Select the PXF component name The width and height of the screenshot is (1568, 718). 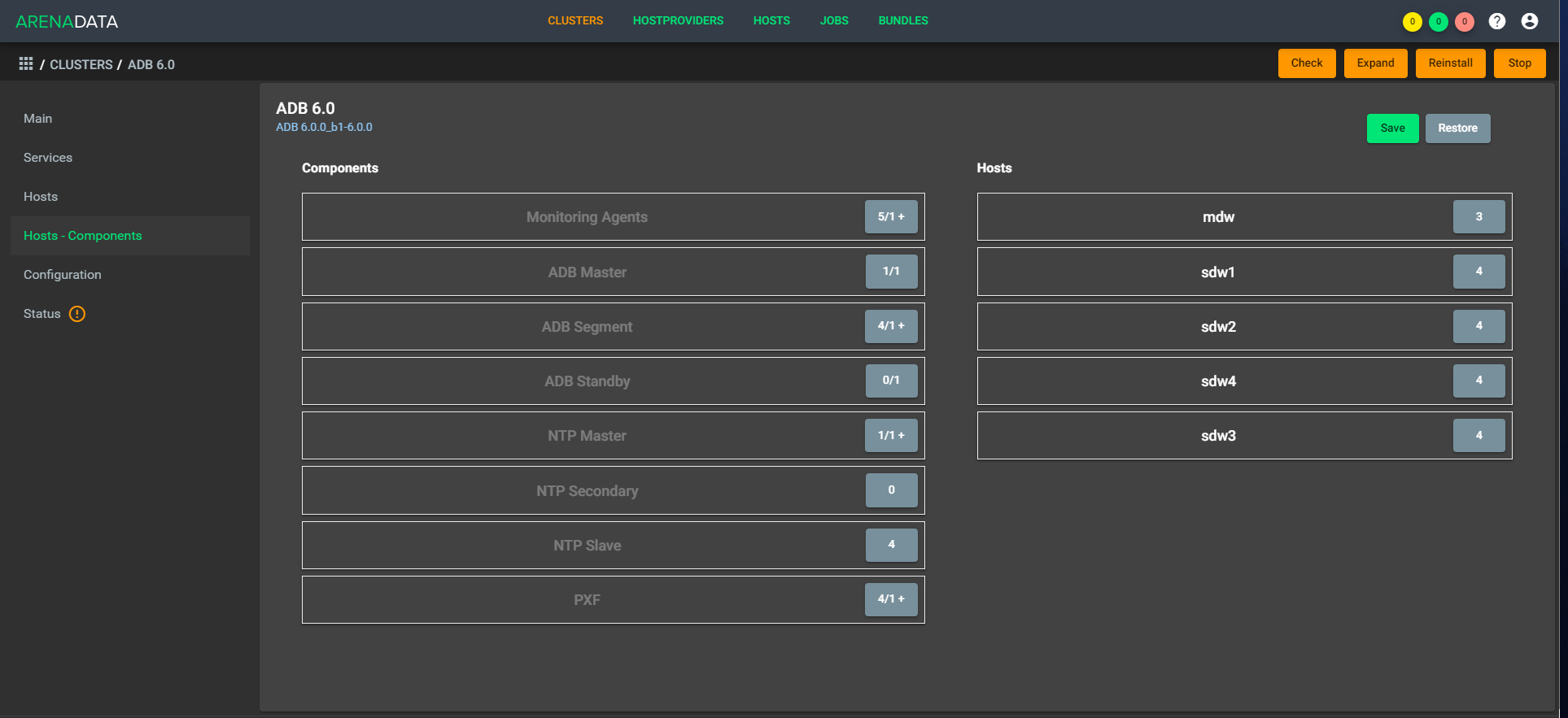coord(587,600)
